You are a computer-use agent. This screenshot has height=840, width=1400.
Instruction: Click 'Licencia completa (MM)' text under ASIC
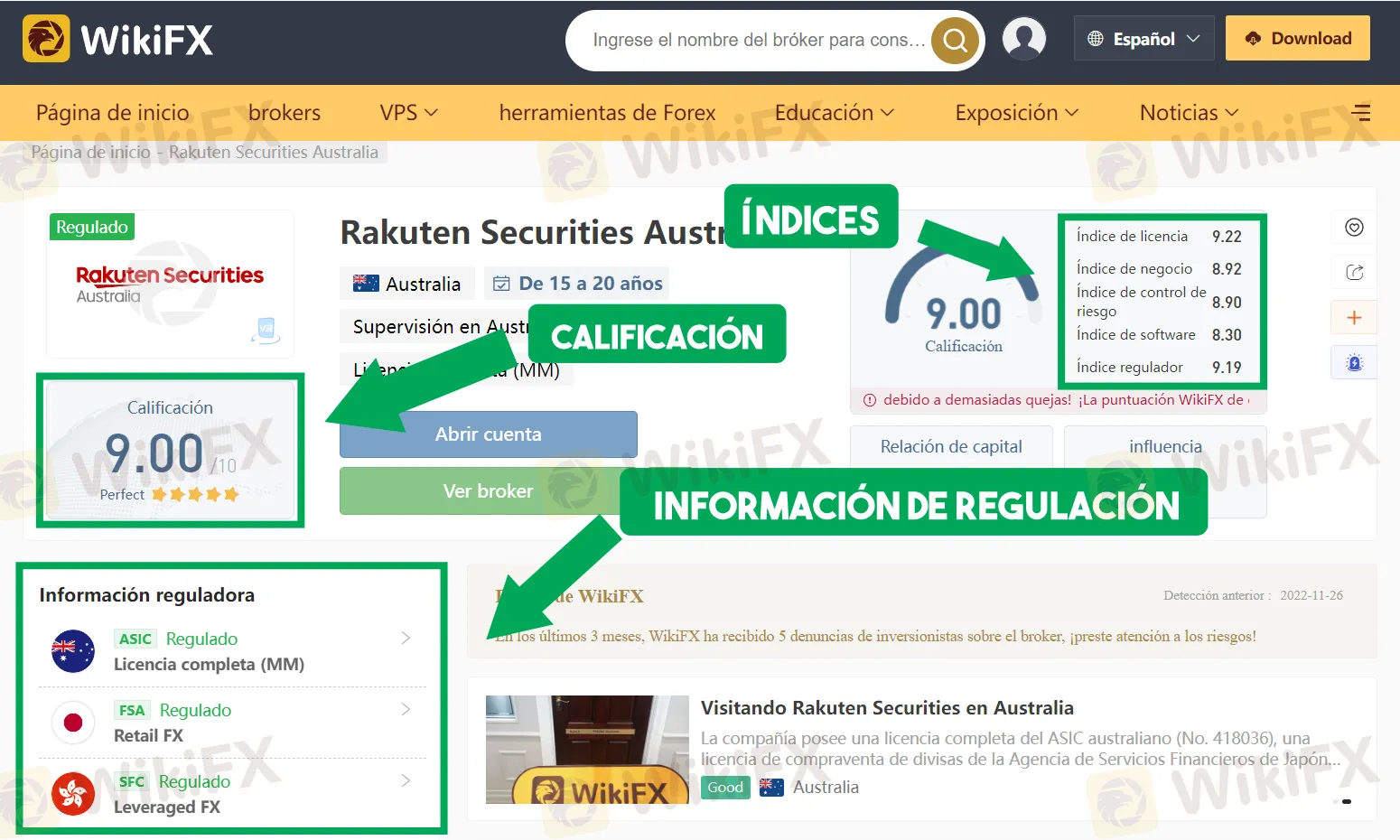coord(209,664)
